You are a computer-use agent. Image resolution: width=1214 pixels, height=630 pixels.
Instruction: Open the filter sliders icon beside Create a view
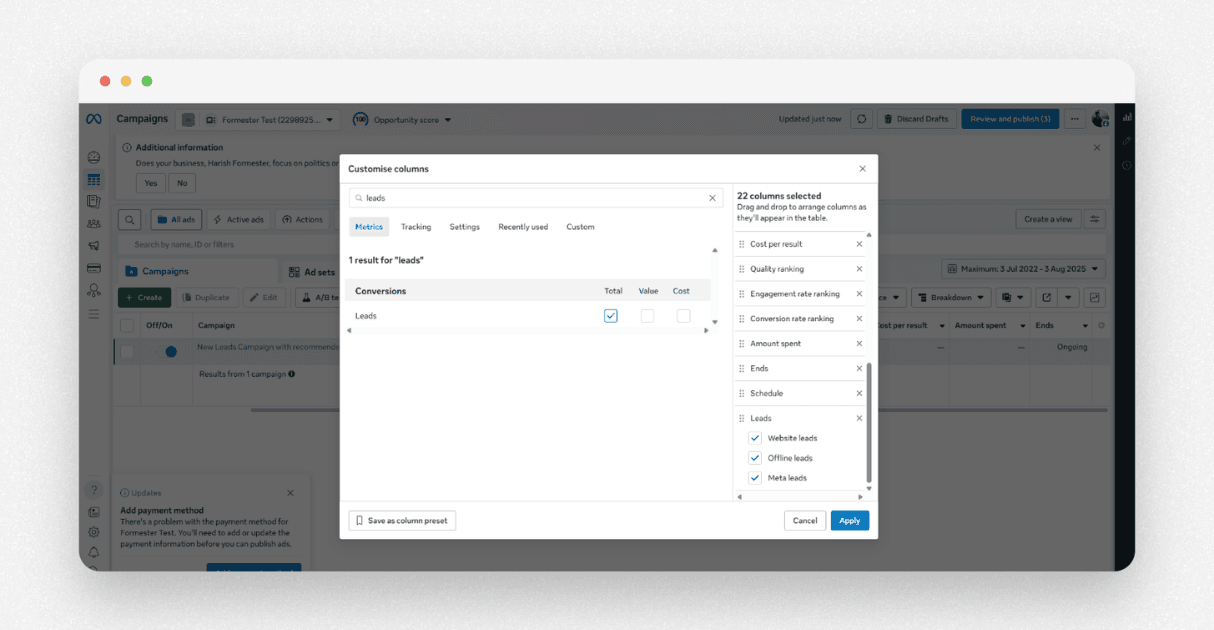[x=1095, y=219]
